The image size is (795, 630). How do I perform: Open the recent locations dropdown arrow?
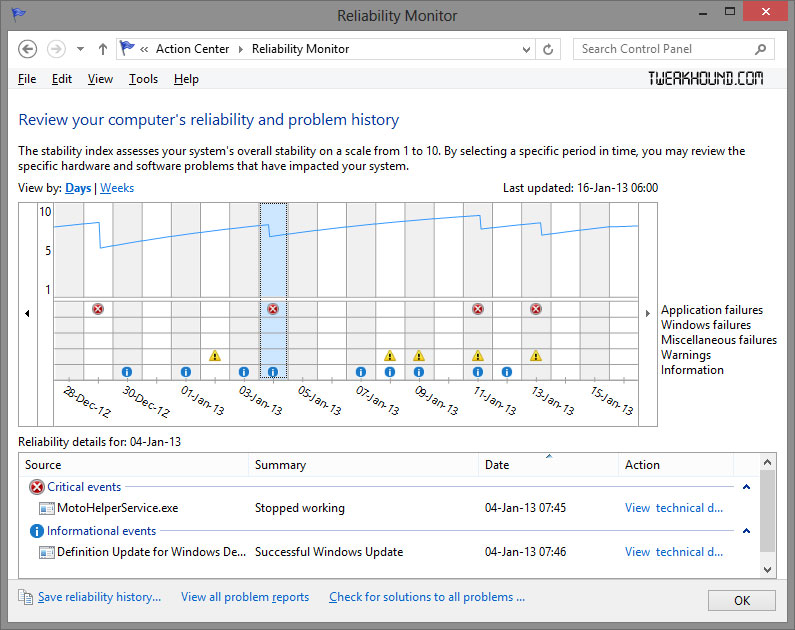pyautogui.click(x=80, y=49)
